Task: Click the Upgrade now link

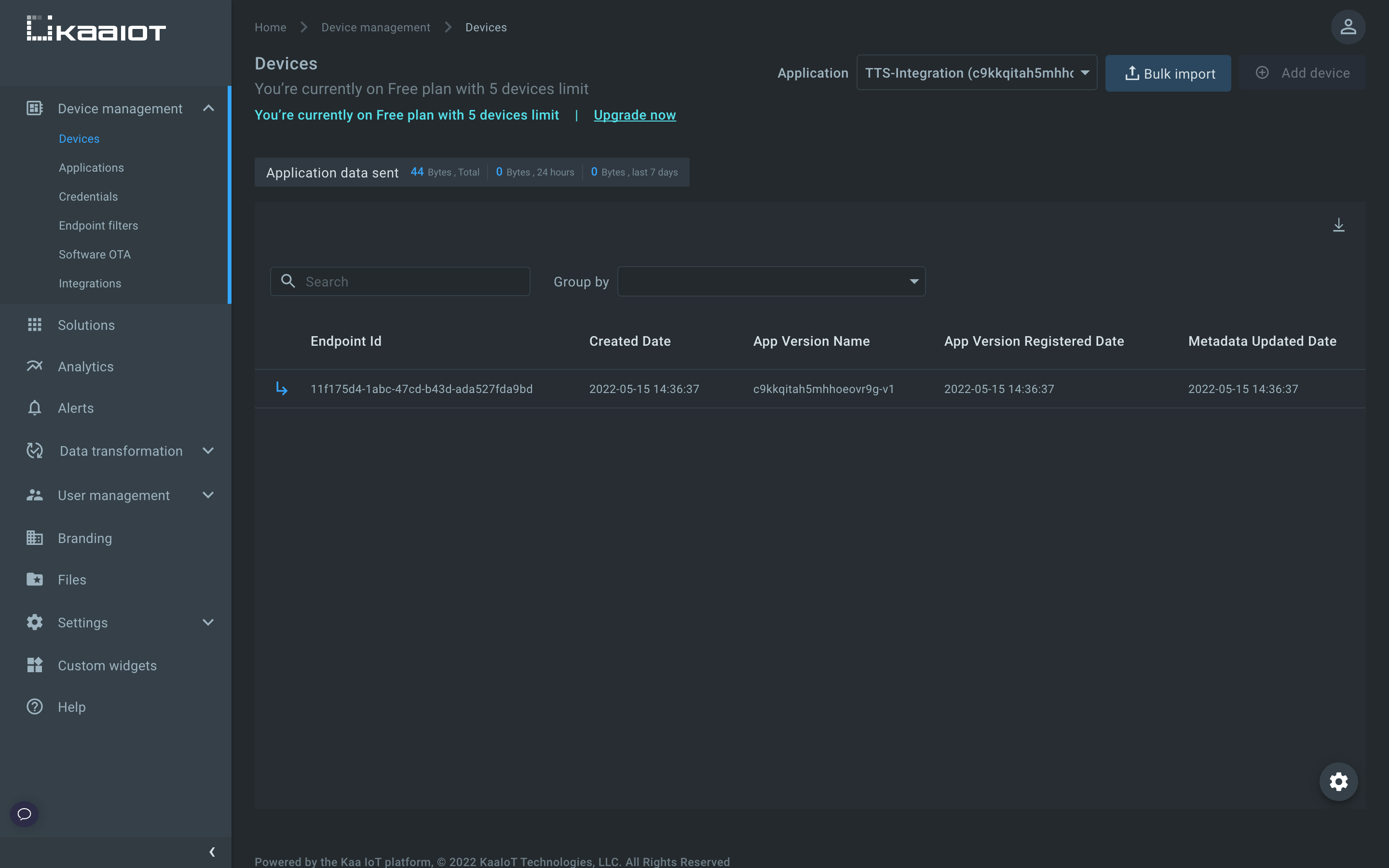Action: tap(634, 115)
